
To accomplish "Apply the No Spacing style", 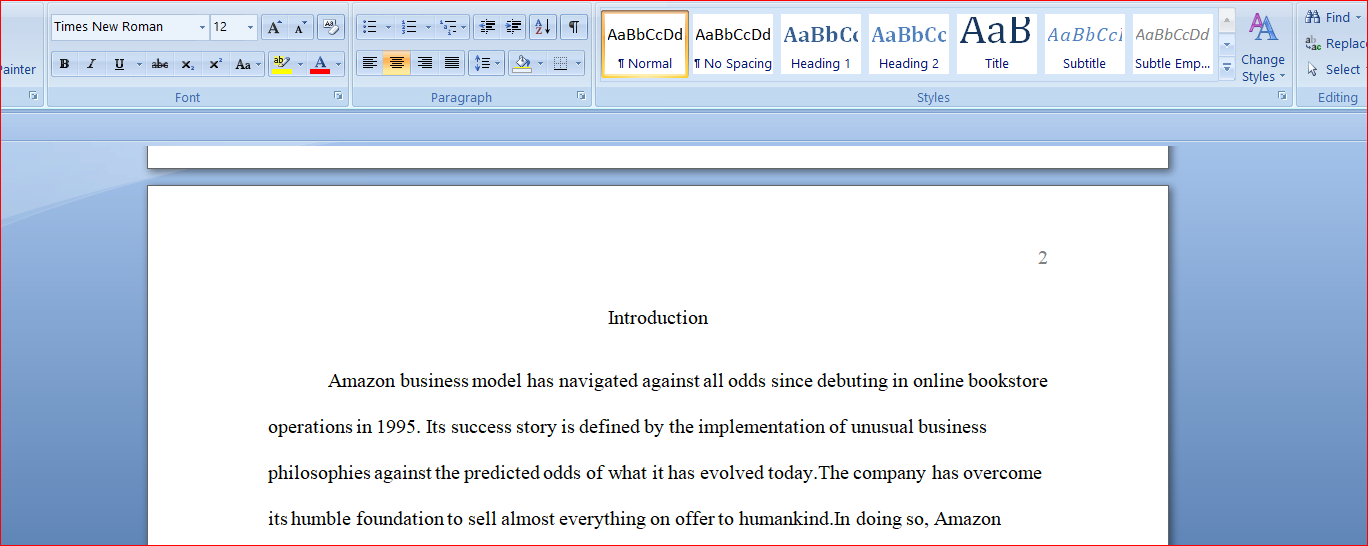I will [733, 43].
